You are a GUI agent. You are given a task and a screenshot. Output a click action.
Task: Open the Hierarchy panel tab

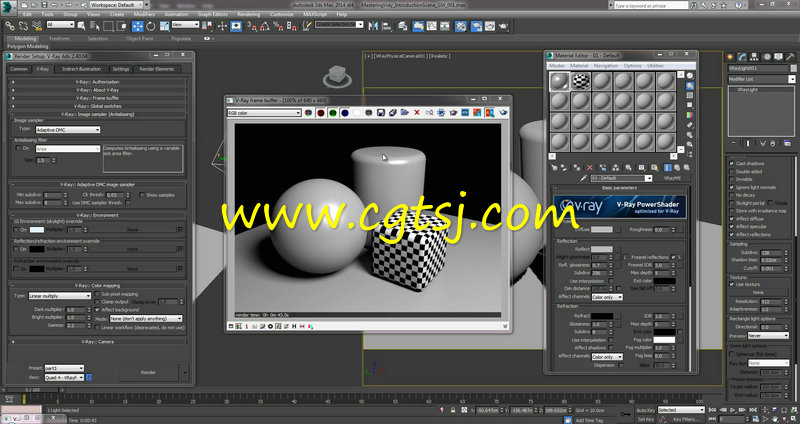pos(755,57)
